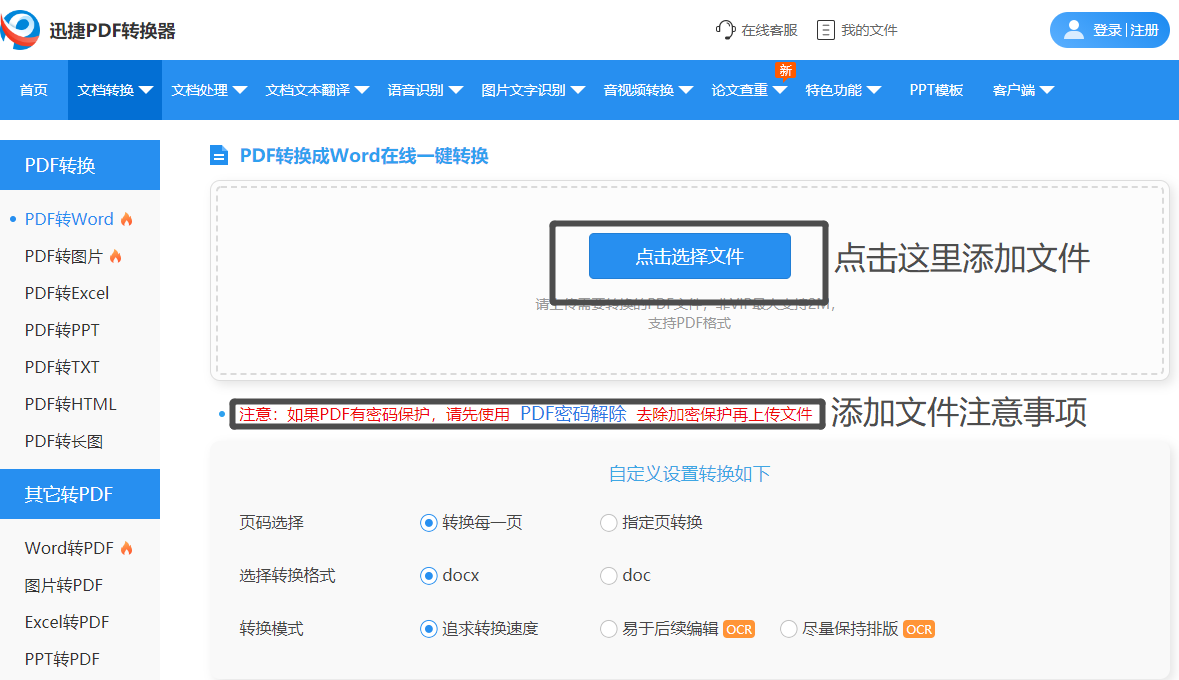Click the 点击选择文件 upload button

(x=690, y=257)
